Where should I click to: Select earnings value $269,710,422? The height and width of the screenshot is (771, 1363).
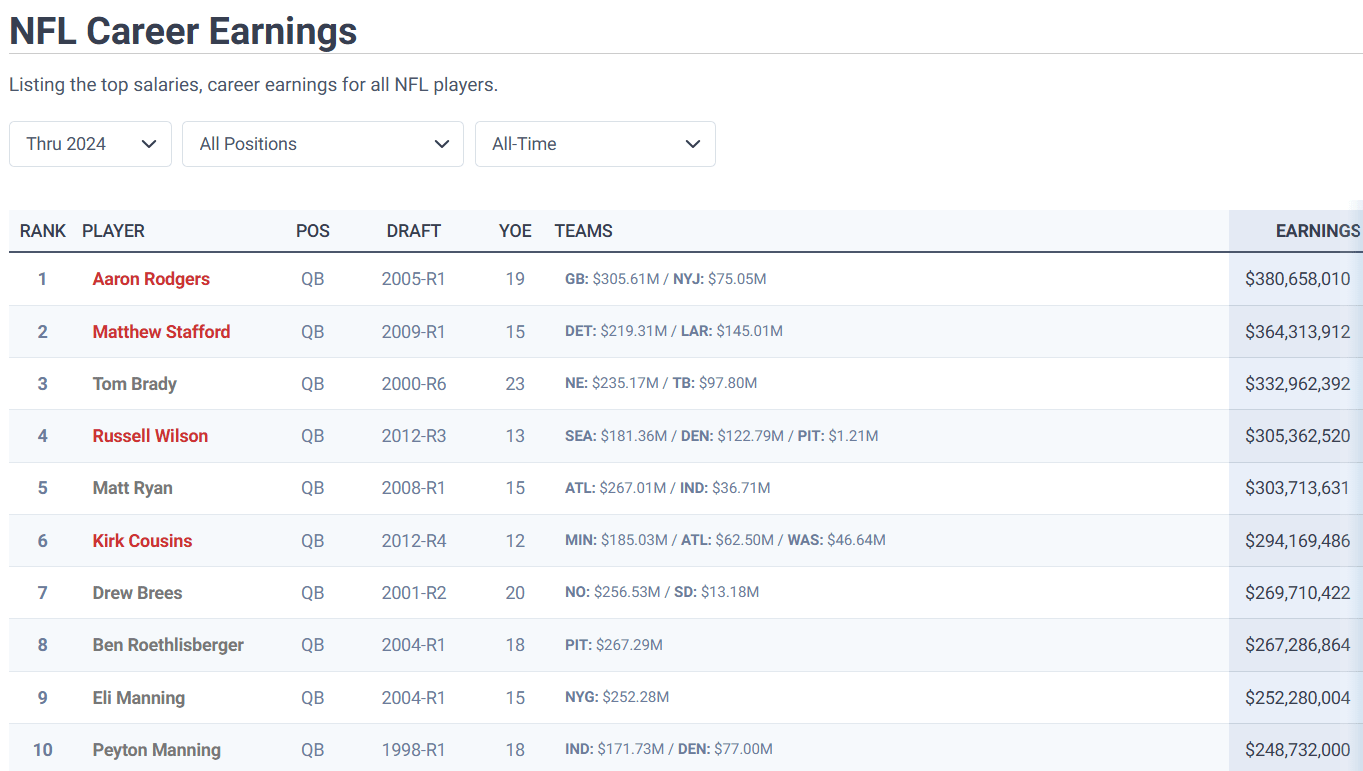coord(1298,593)
